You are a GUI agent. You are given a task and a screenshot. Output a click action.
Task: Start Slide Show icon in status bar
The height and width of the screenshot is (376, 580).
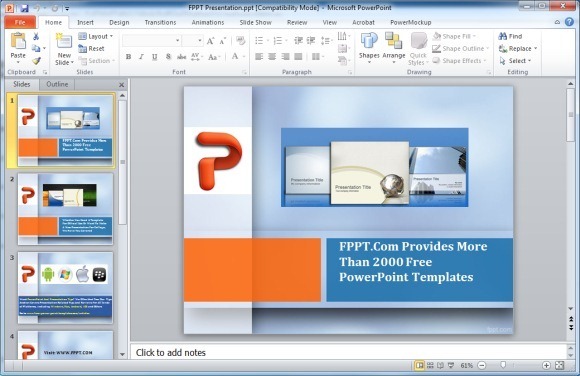[451, 366]
